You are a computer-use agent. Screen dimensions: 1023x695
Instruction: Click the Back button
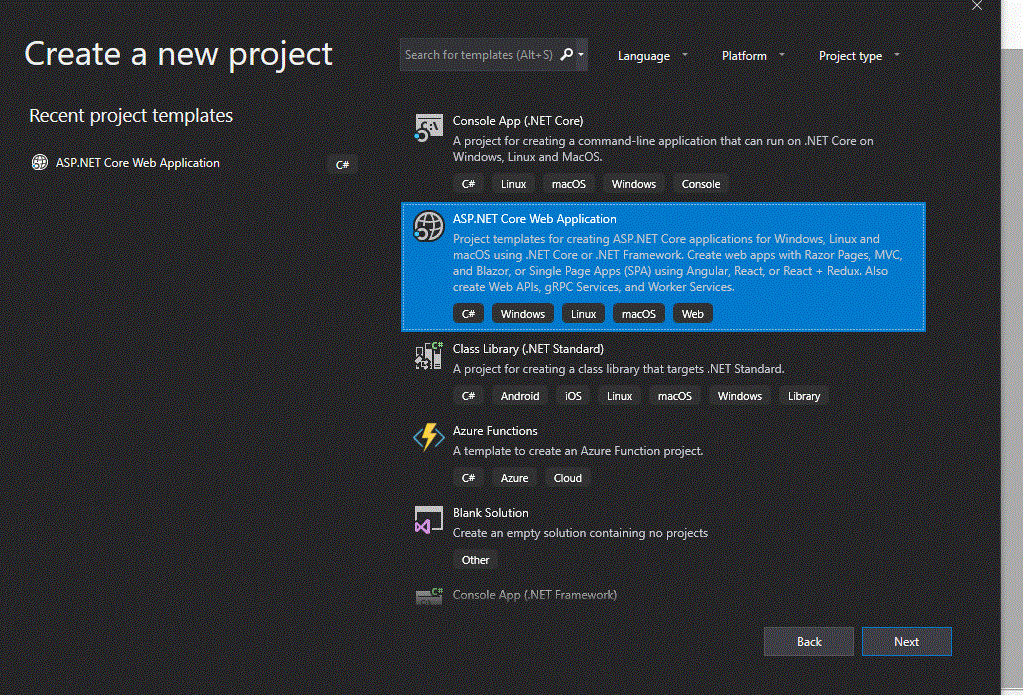[x=808, y=641]
